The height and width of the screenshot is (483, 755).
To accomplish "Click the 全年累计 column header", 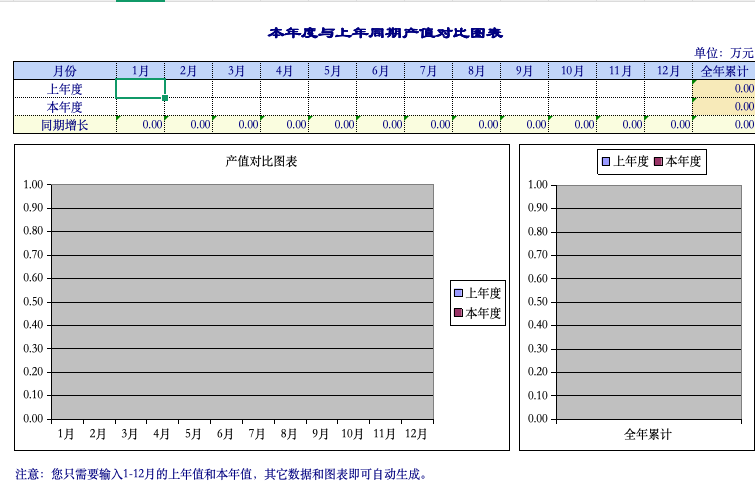I will coord(724,71).
